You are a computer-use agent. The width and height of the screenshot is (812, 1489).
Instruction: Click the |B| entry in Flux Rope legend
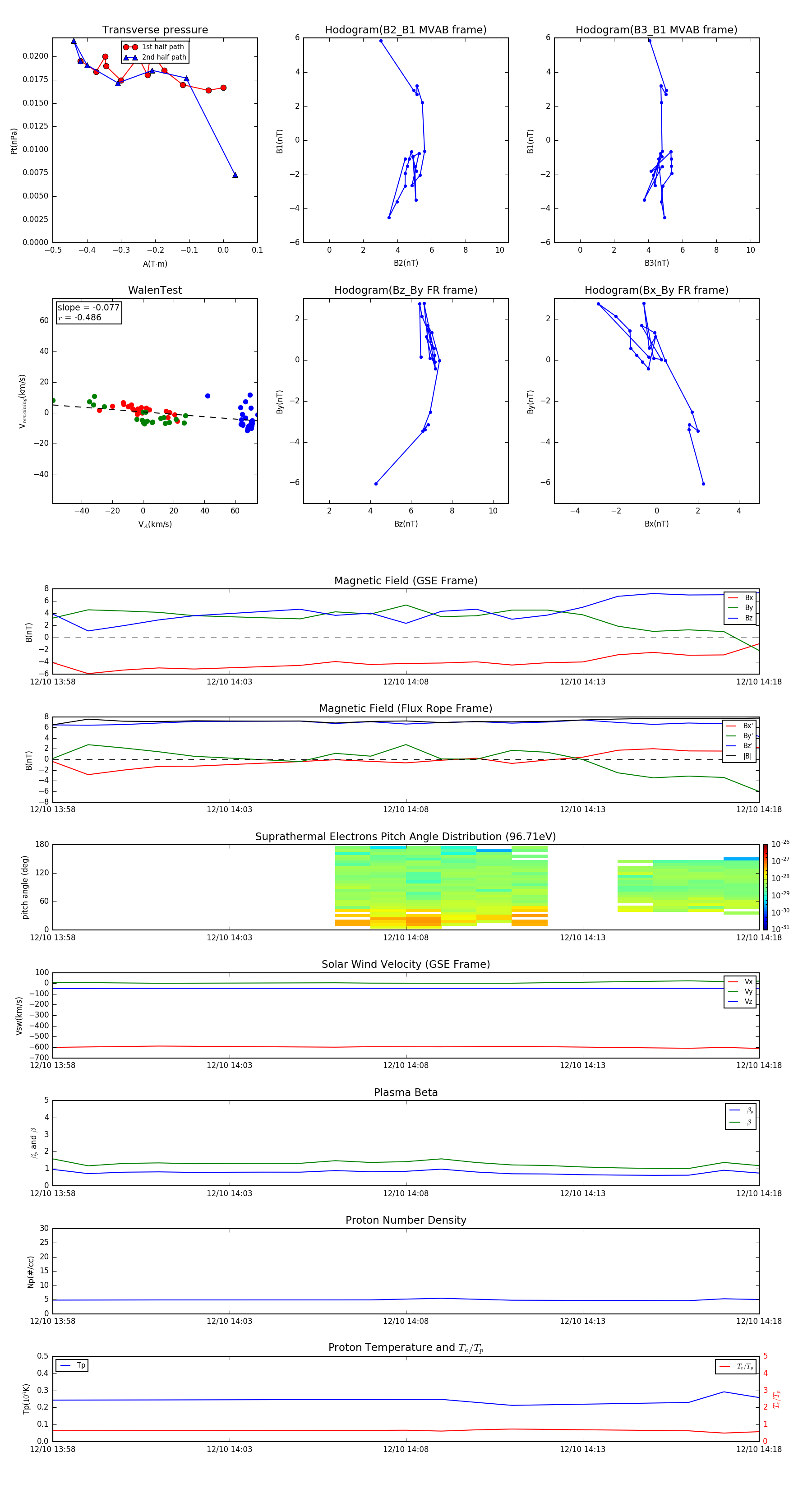[739, 756]
